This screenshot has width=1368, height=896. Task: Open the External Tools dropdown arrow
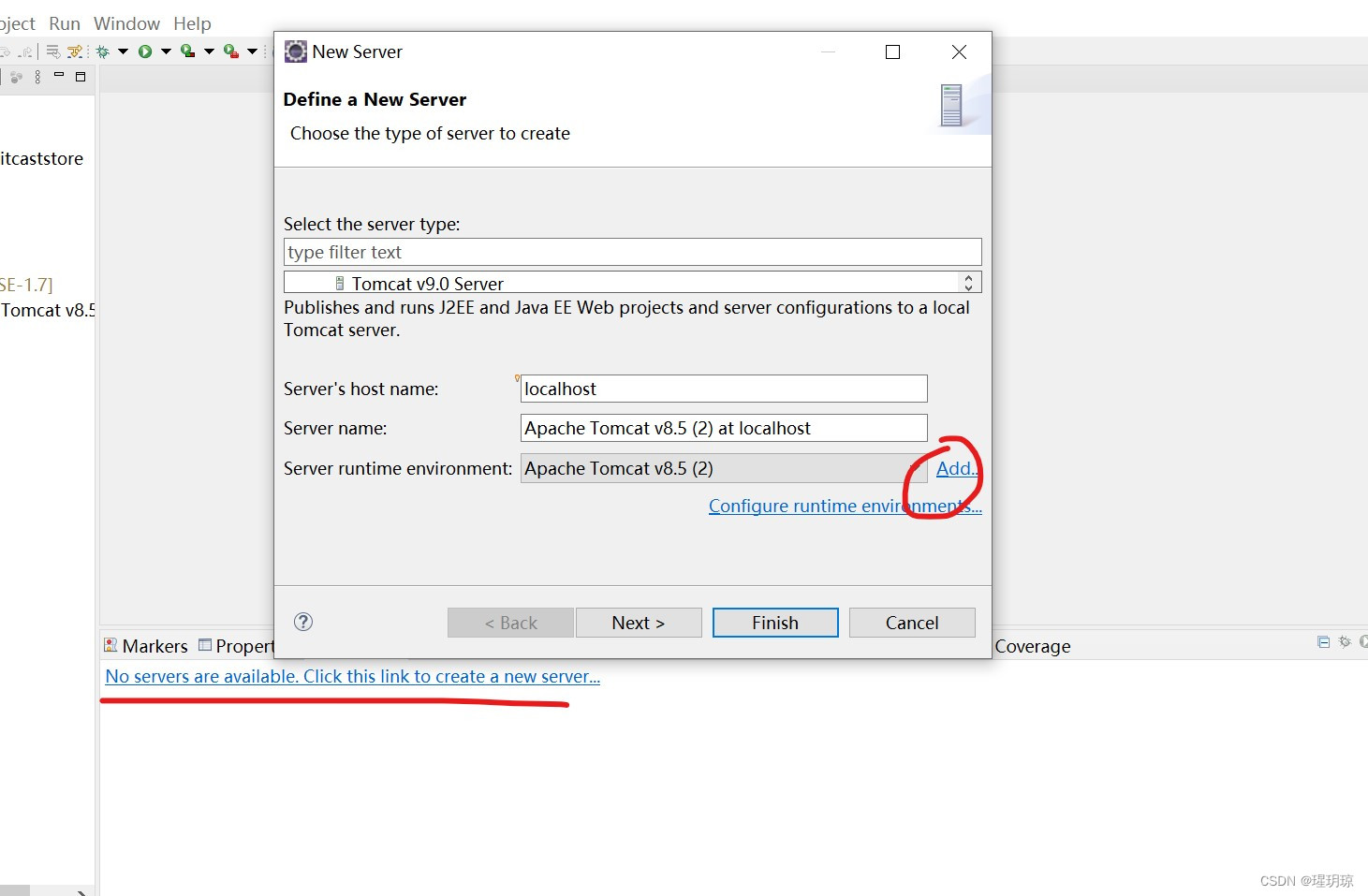tap(252, 51)
